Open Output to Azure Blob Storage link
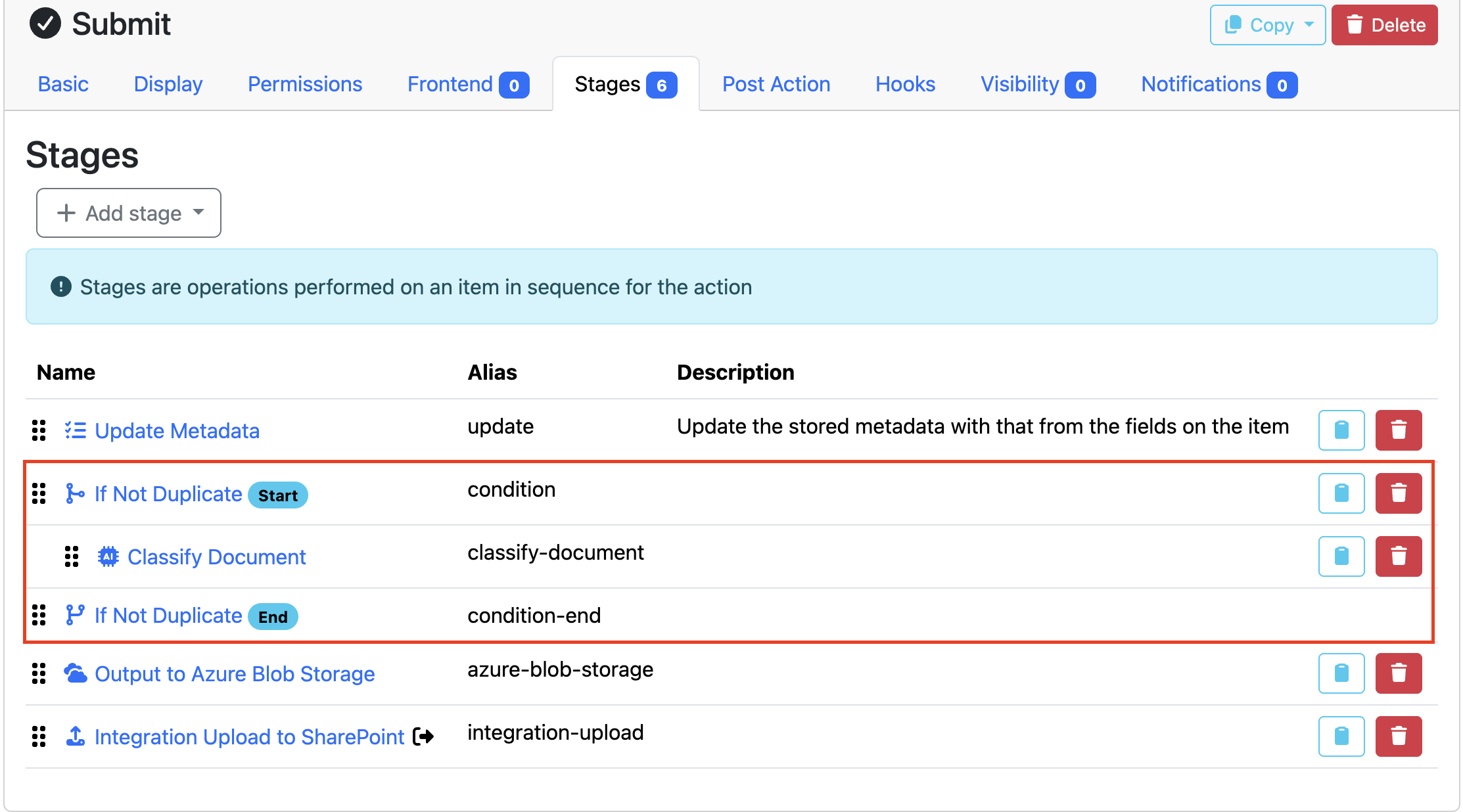The height and width of the screenshot is (812, 1463). click(x=235, y=673)
